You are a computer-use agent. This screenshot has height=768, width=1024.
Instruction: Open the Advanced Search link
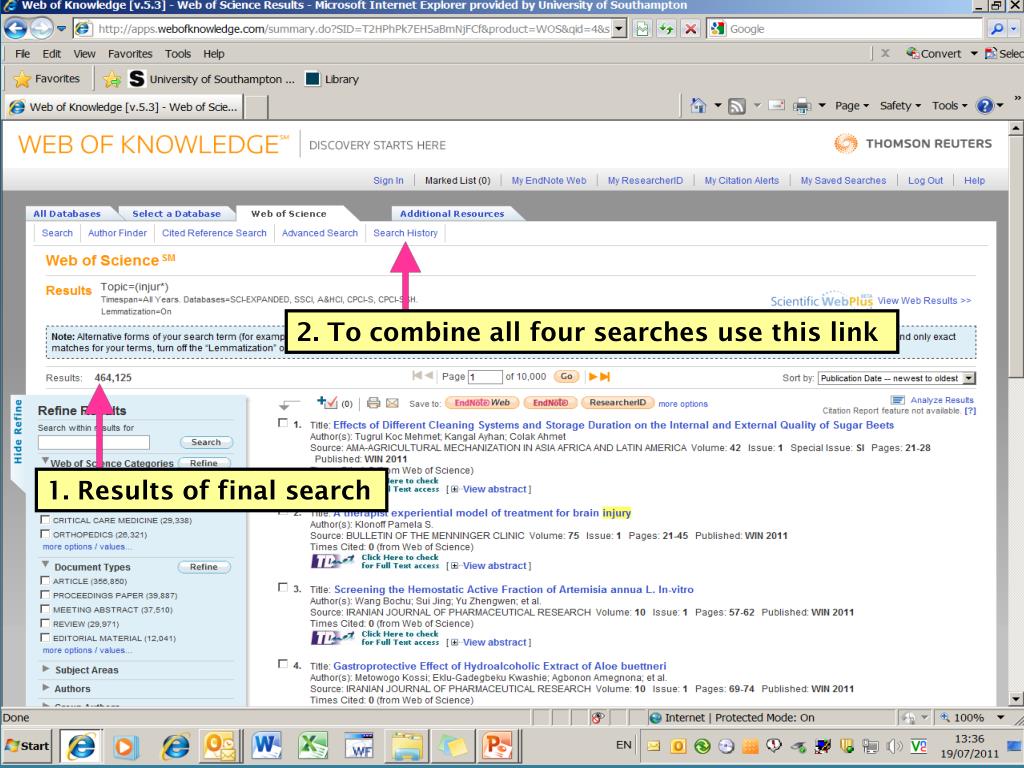tap(320, 233)
